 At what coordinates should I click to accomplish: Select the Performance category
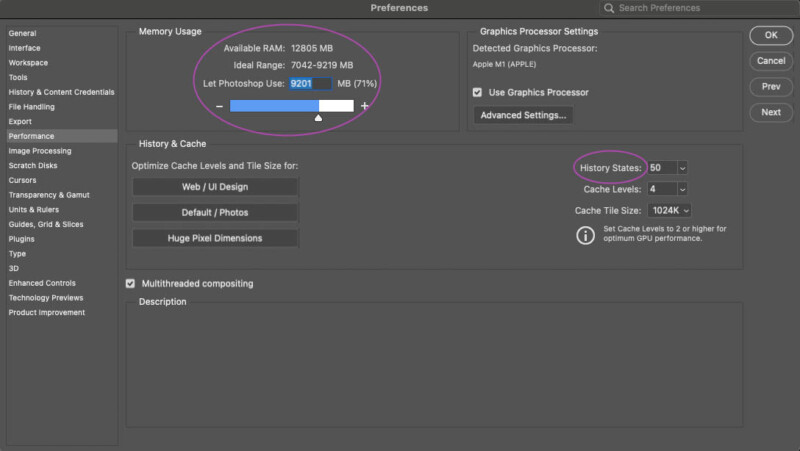(62, 136)
